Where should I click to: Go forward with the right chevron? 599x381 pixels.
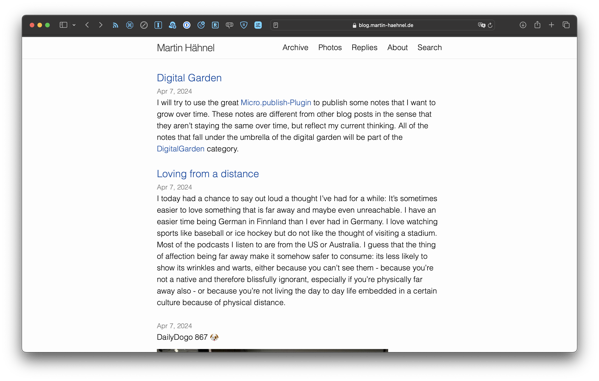[x=100, y=25]
